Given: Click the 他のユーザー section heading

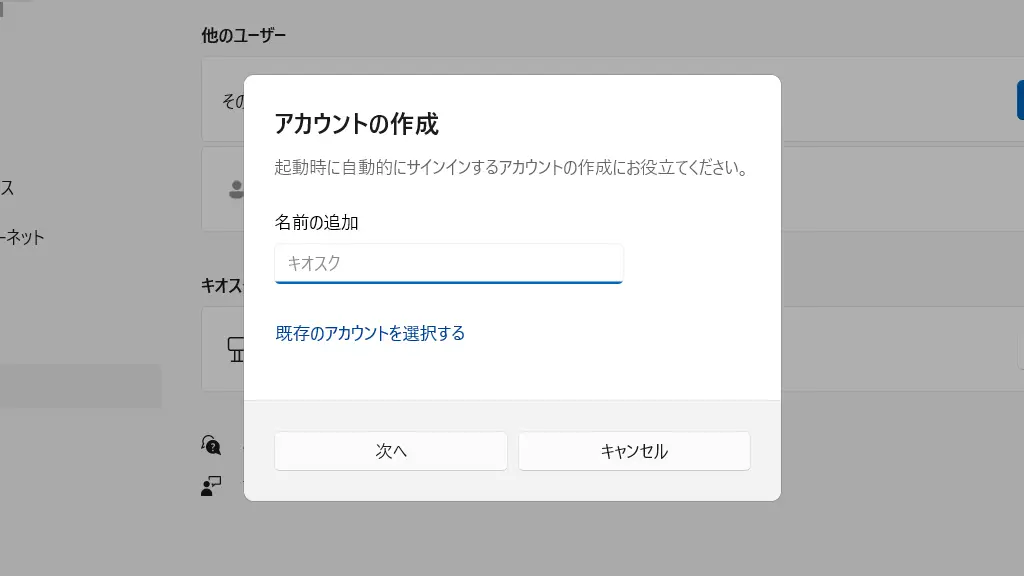Looking at the screenshot, I should (243, 36).
